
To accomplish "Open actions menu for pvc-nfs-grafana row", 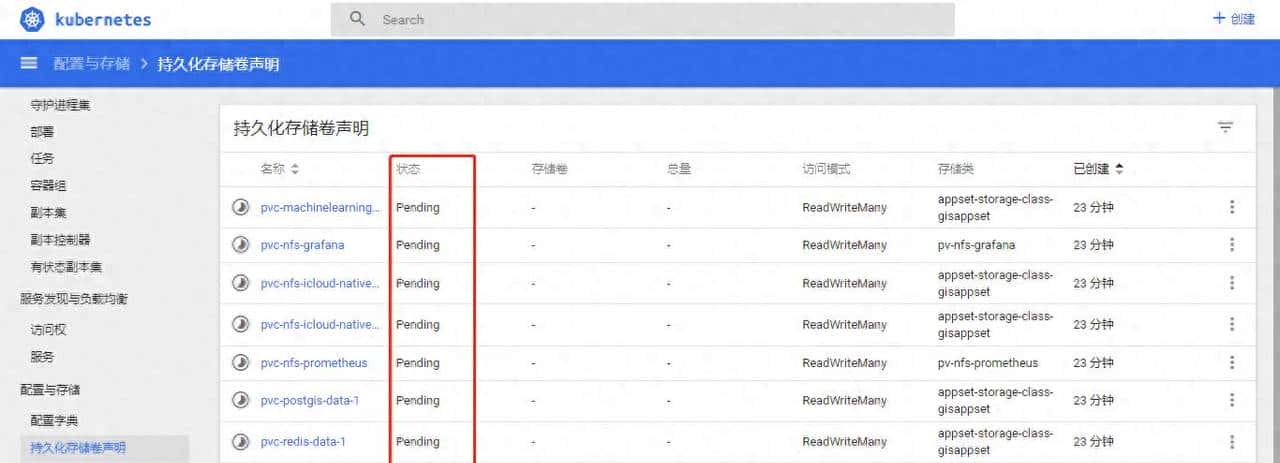I will [1231, 245].
